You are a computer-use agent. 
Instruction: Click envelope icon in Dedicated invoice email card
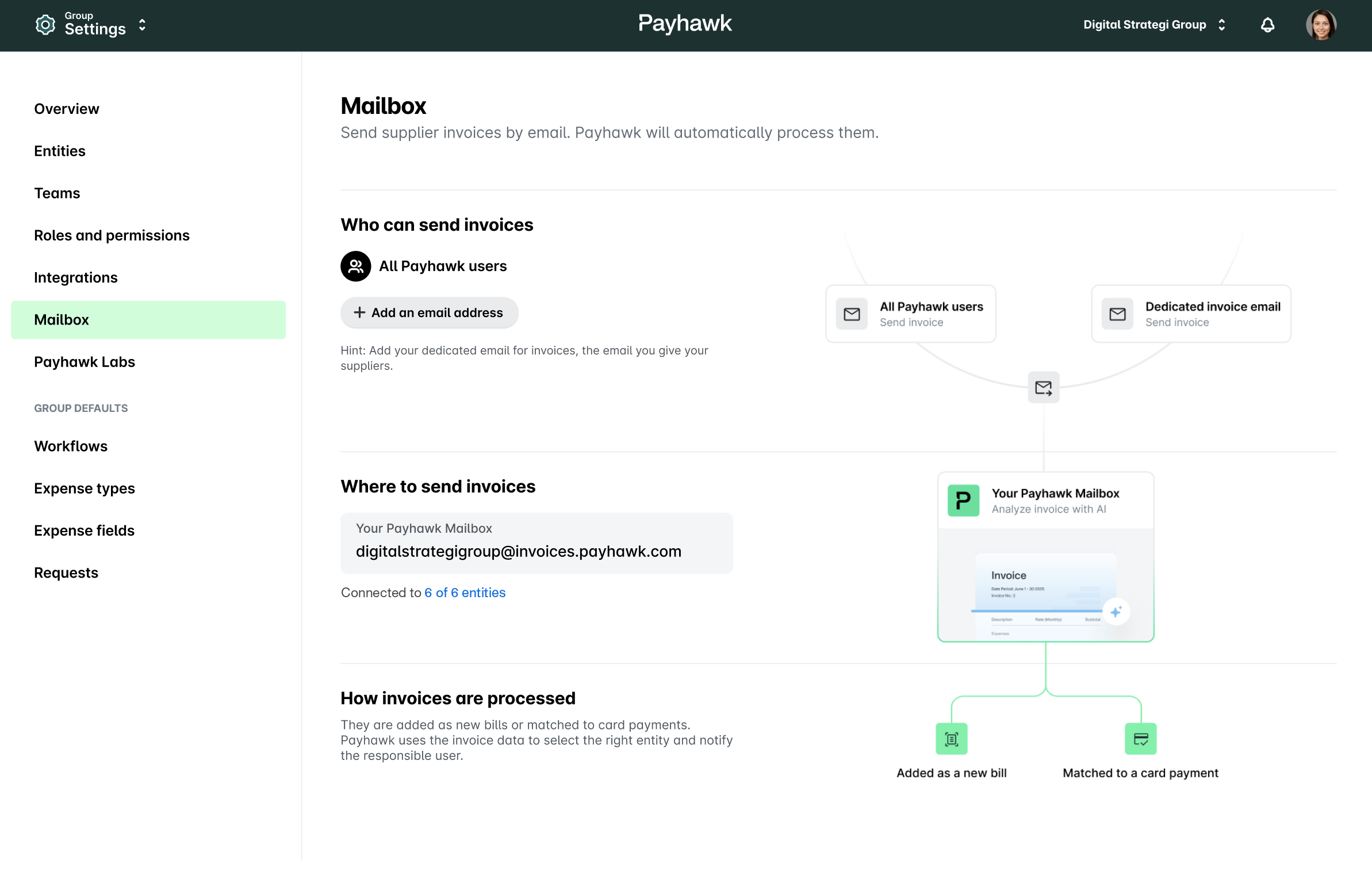(1117, 314)
